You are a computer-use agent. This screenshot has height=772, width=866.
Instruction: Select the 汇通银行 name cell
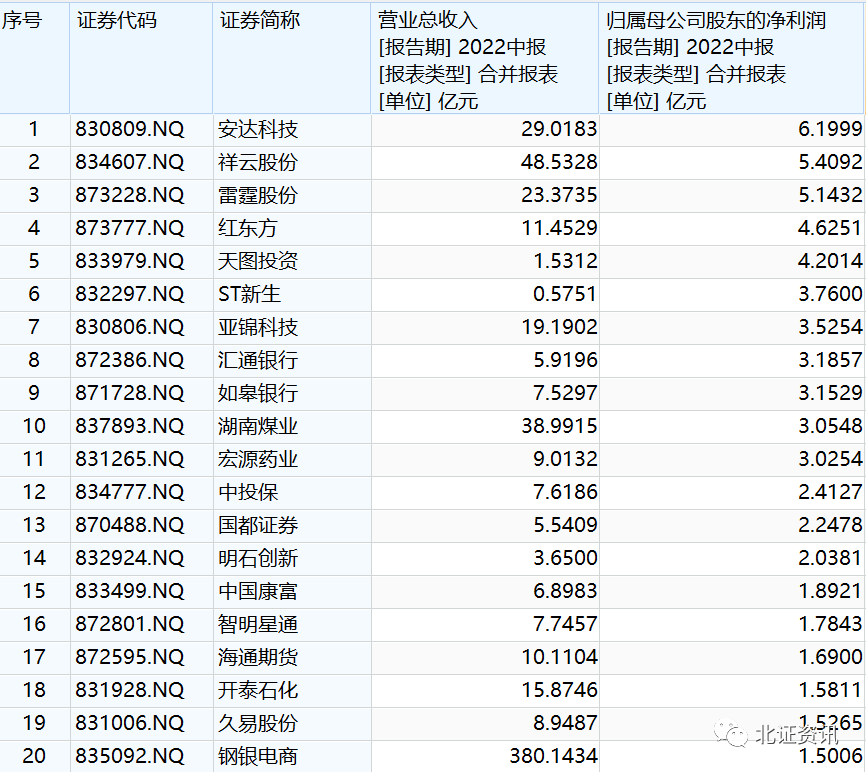[258, 360]
